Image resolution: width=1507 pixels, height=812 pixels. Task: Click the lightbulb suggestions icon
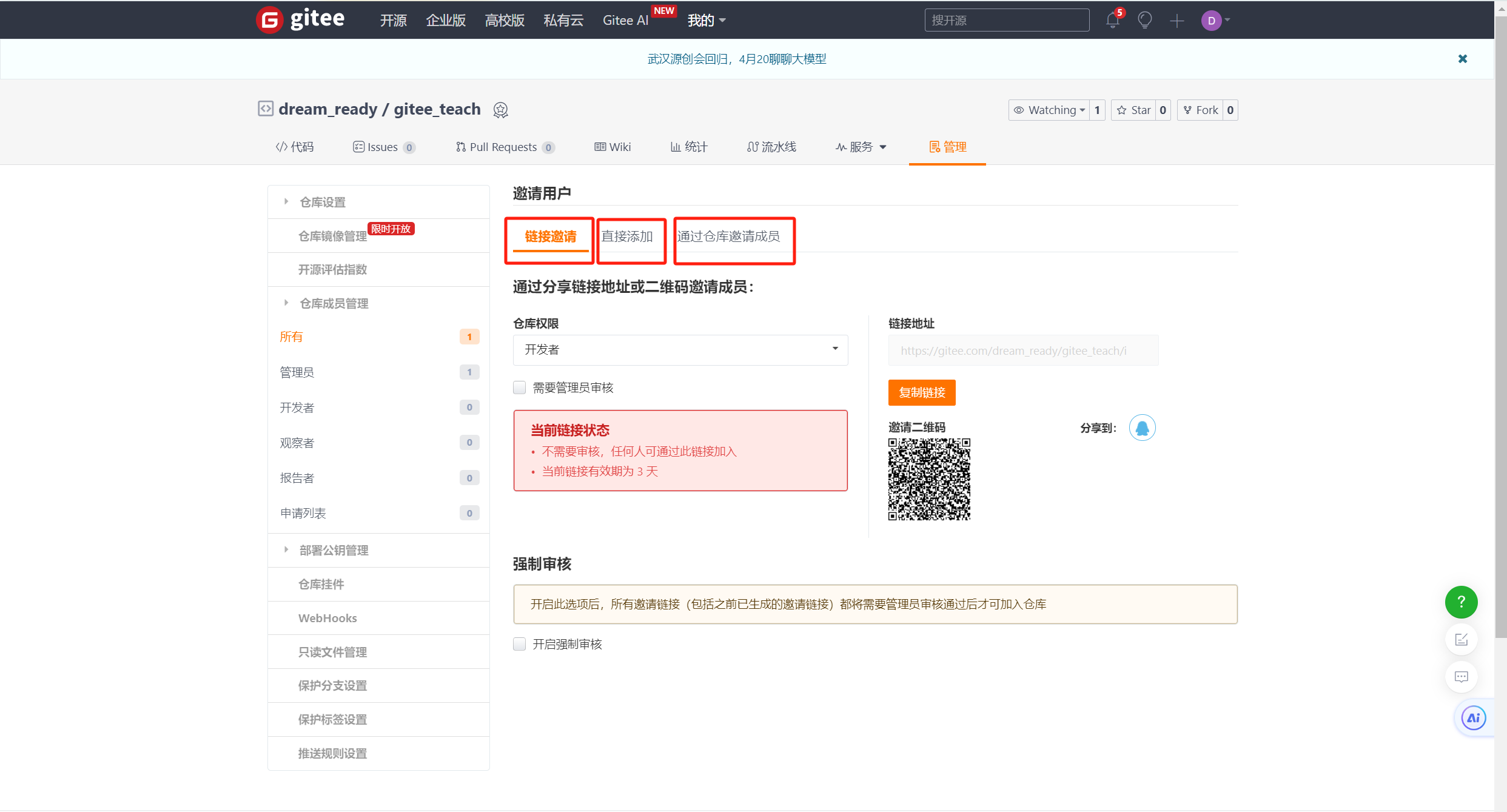click(1145, 20)
